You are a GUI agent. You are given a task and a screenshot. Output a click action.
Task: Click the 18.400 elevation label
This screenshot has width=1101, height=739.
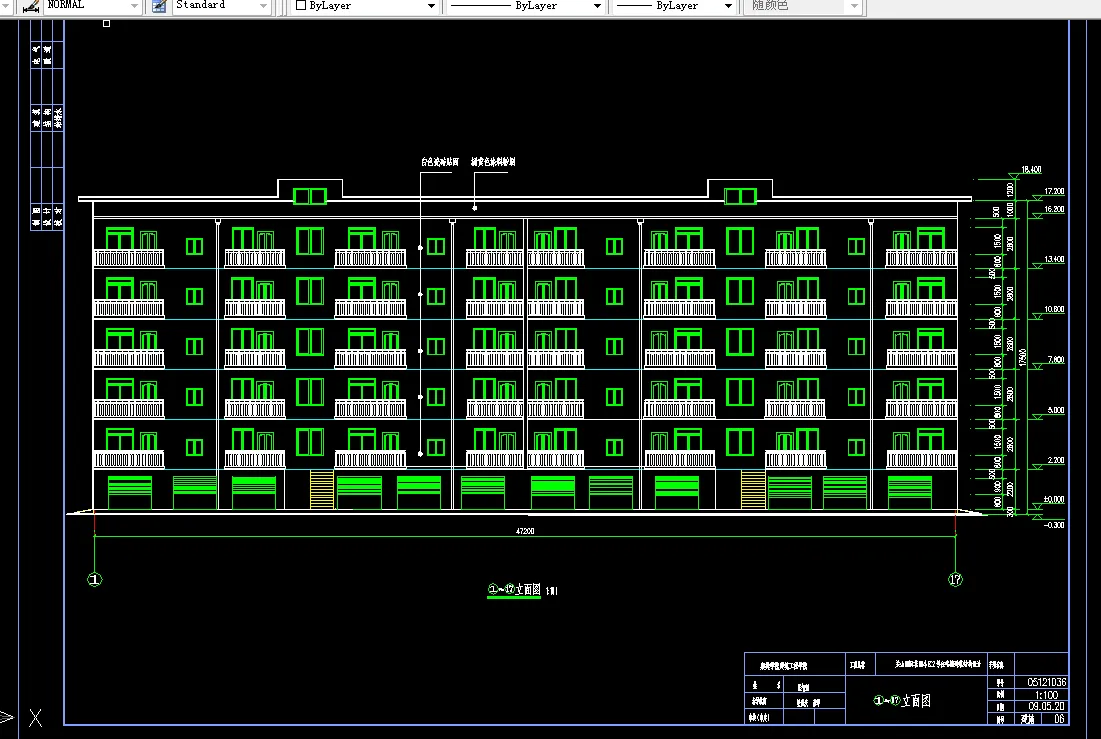(1031, 169)
